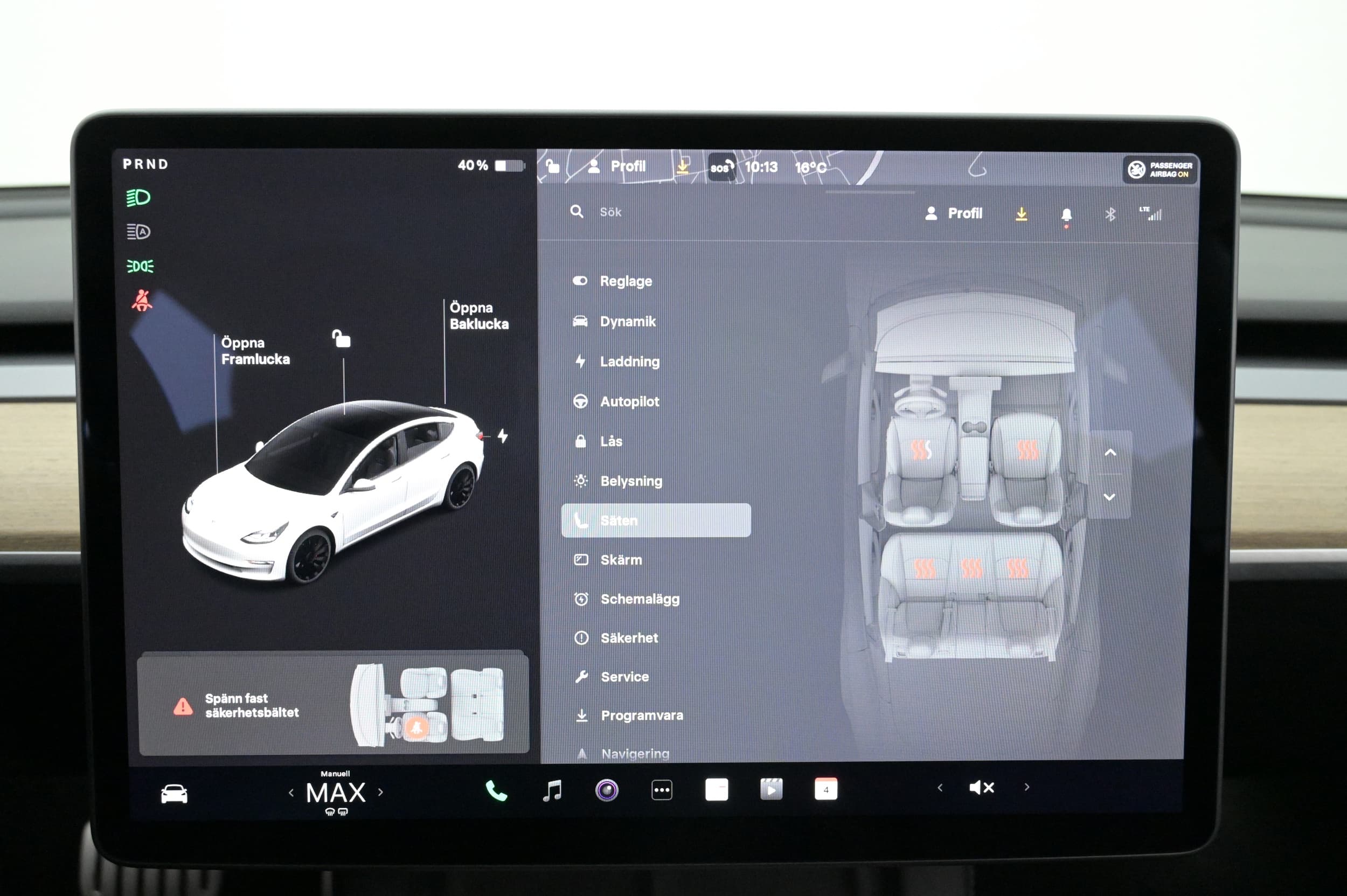This screenshot has width=1347, height=896.
Task: Open the Laddning menu item
Action: [x=629, y=362]
